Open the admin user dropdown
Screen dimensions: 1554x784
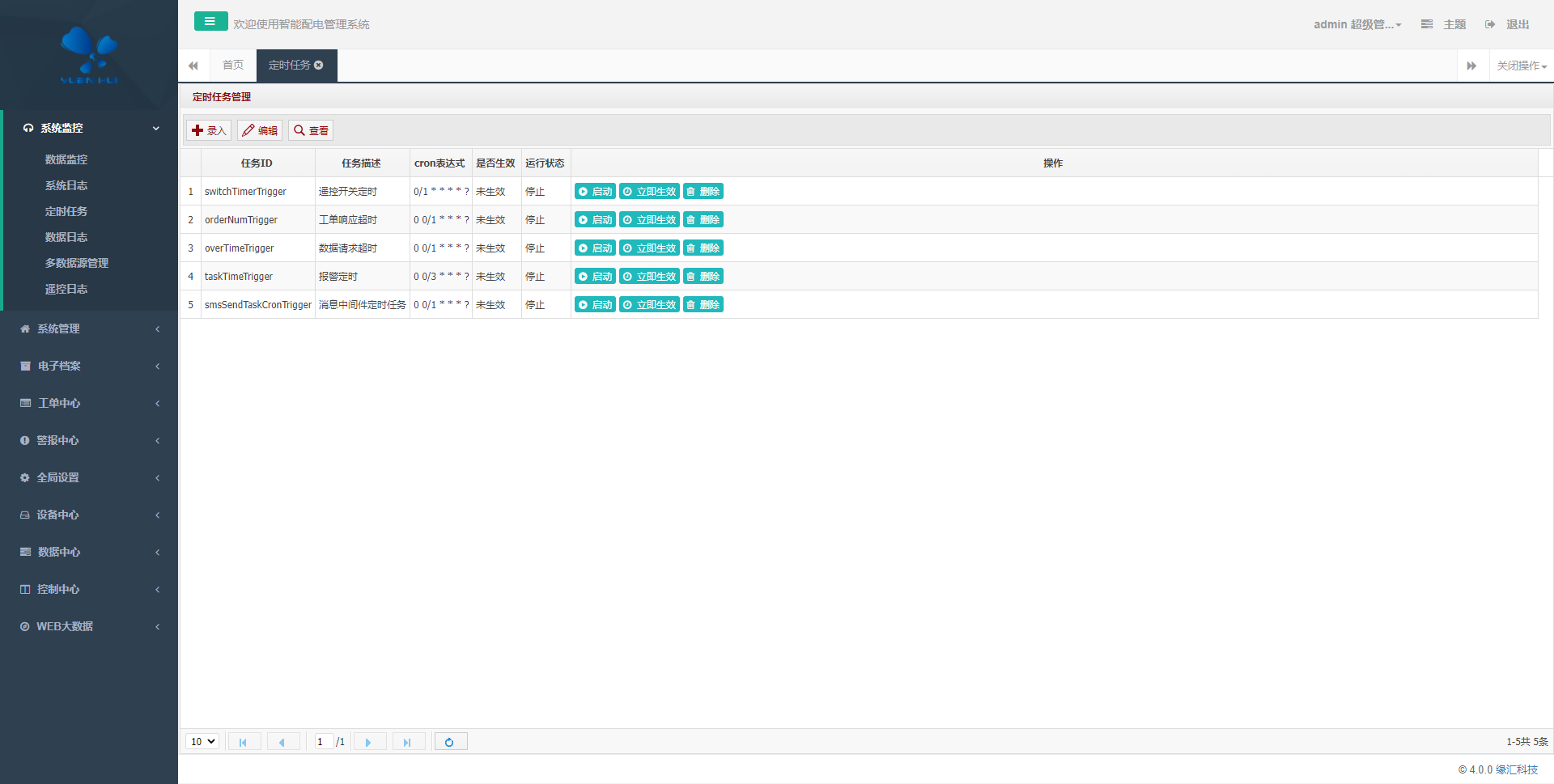1357,25
